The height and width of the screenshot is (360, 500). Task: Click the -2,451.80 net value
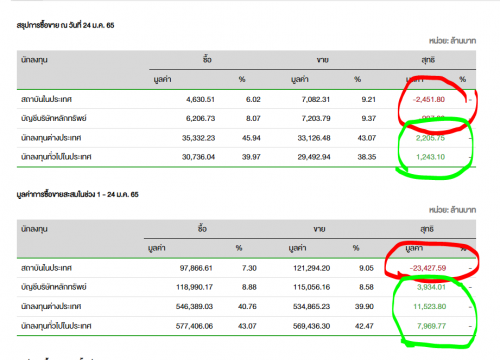(x=429, y=99)
